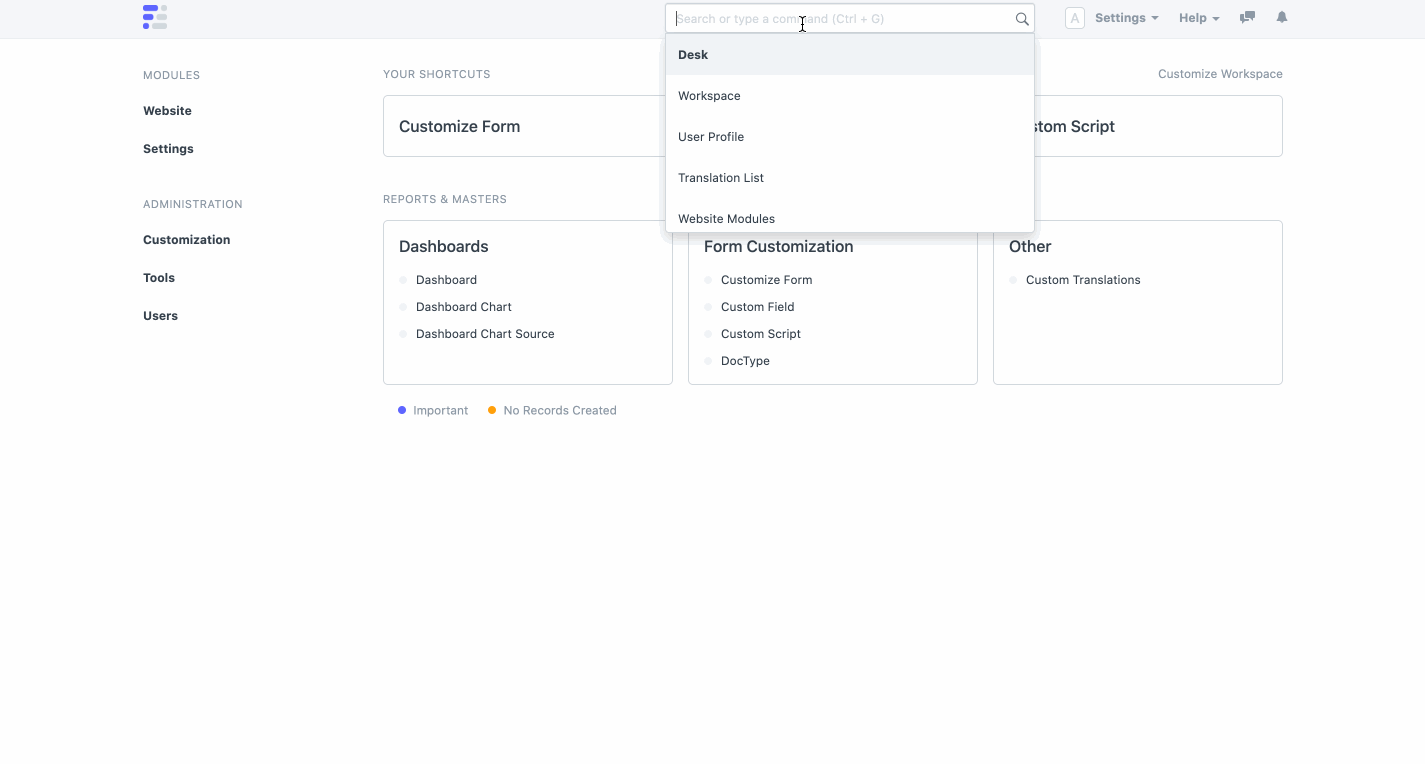Image resolution: width=1425 pixels, height=764 pixels.
Task: Open the notifications bell icon
Action: point(1281,17)
